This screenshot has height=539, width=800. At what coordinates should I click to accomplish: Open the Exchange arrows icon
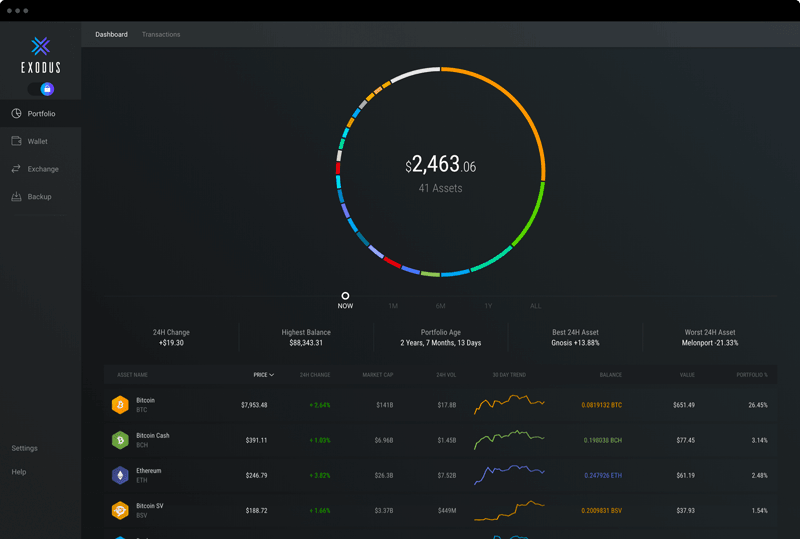tap(16, 168)
